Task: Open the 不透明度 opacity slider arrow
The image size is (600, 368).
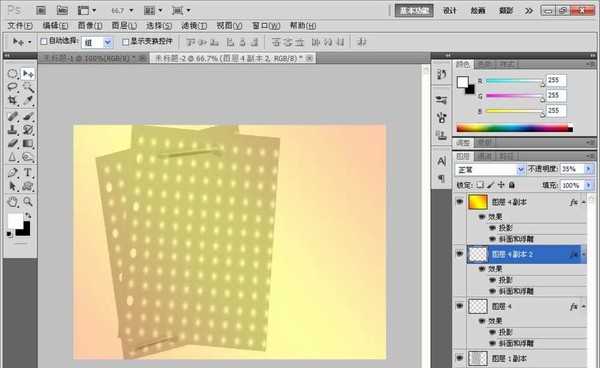Action: click(589, 169)
